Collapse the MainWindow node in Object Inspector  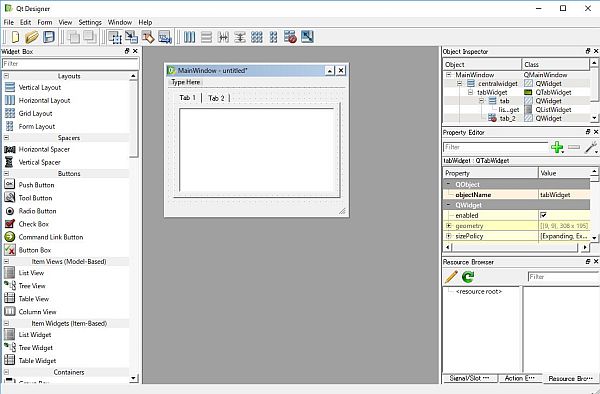pyautogui.click(x=449, y=75)
